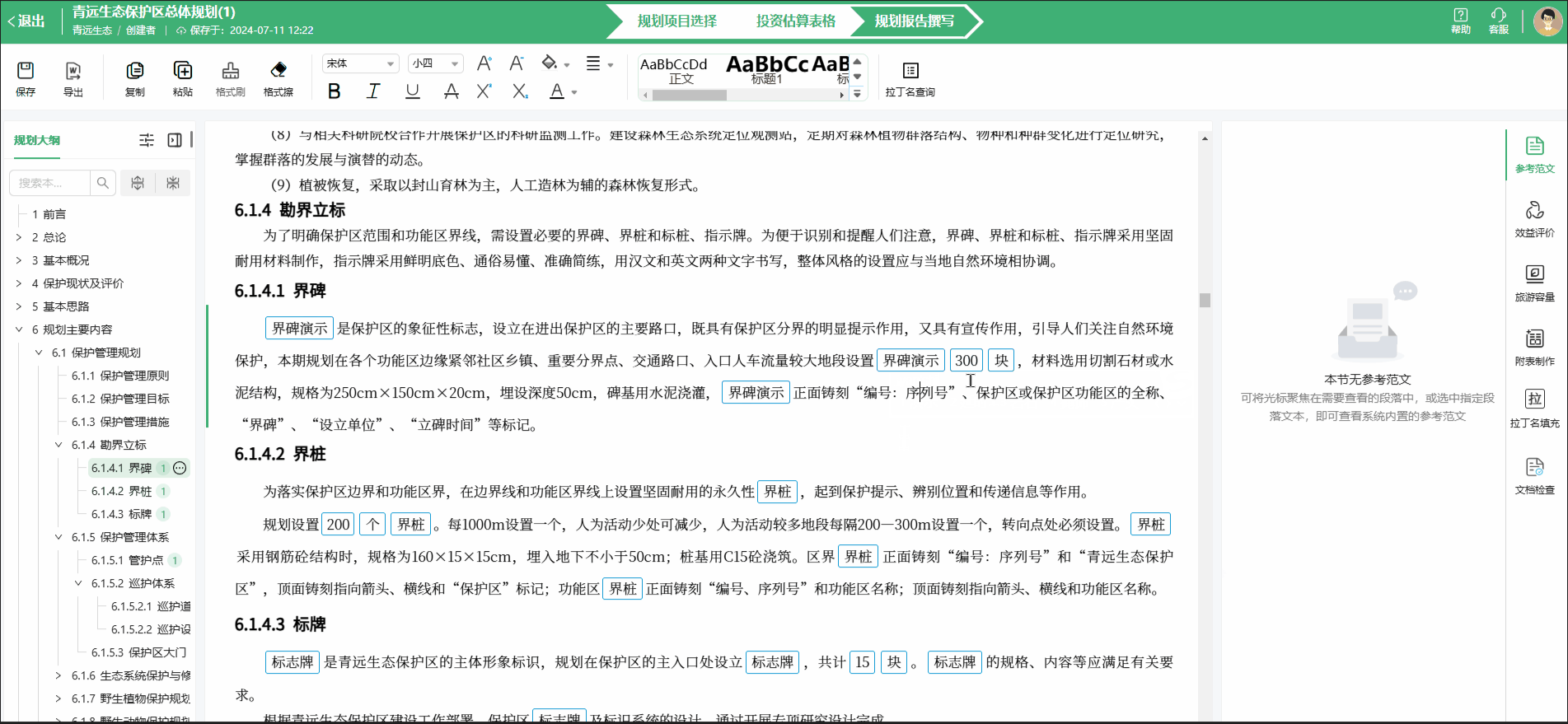Open the font size dropdown 小四
This screenshot has width=1568, height=724.
click(x=435, y=63)
